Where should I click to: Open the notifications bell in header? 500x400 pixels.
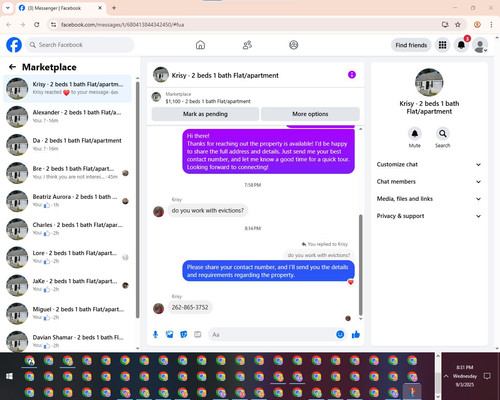click(x=461, y=45)
